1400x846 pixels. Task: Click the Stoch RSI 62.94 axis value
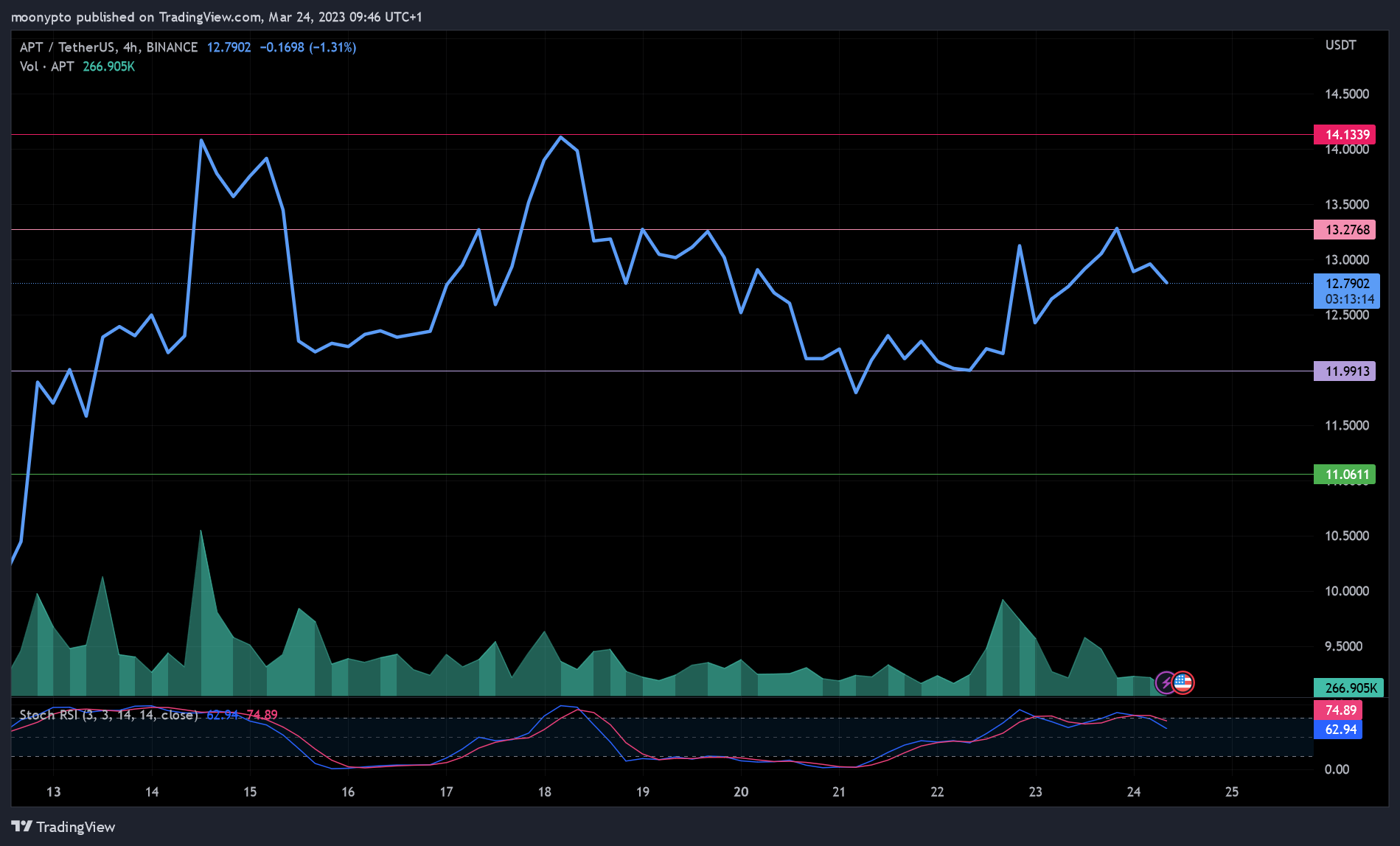click(1338, 729)
